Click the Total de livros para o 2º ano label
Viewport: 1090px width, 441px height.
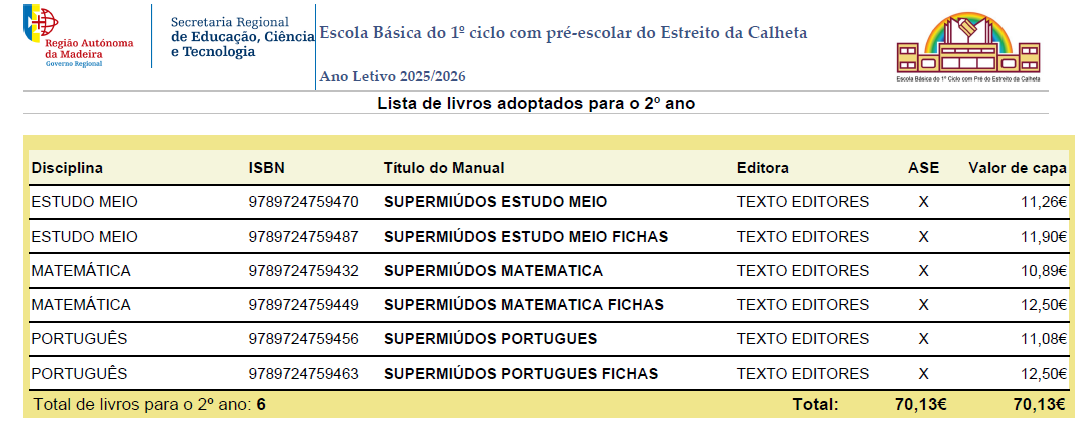(142, 404)
